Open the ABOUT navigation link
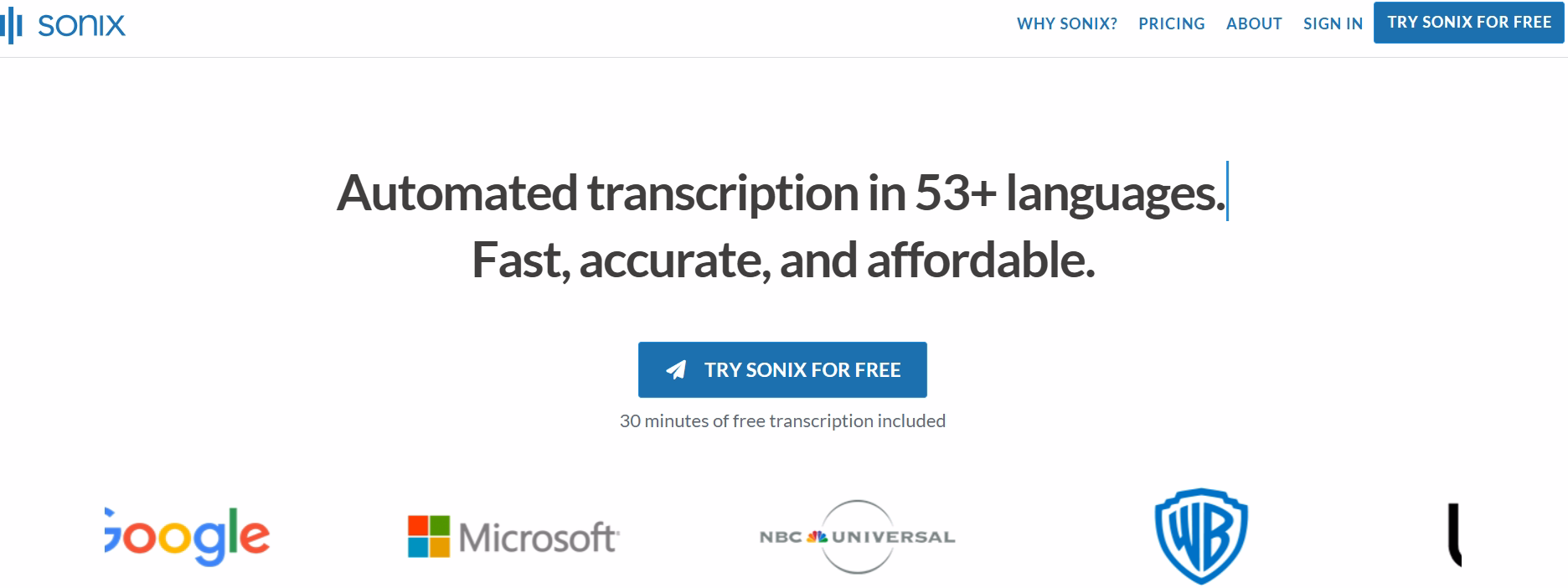 tap(1254, 23)
